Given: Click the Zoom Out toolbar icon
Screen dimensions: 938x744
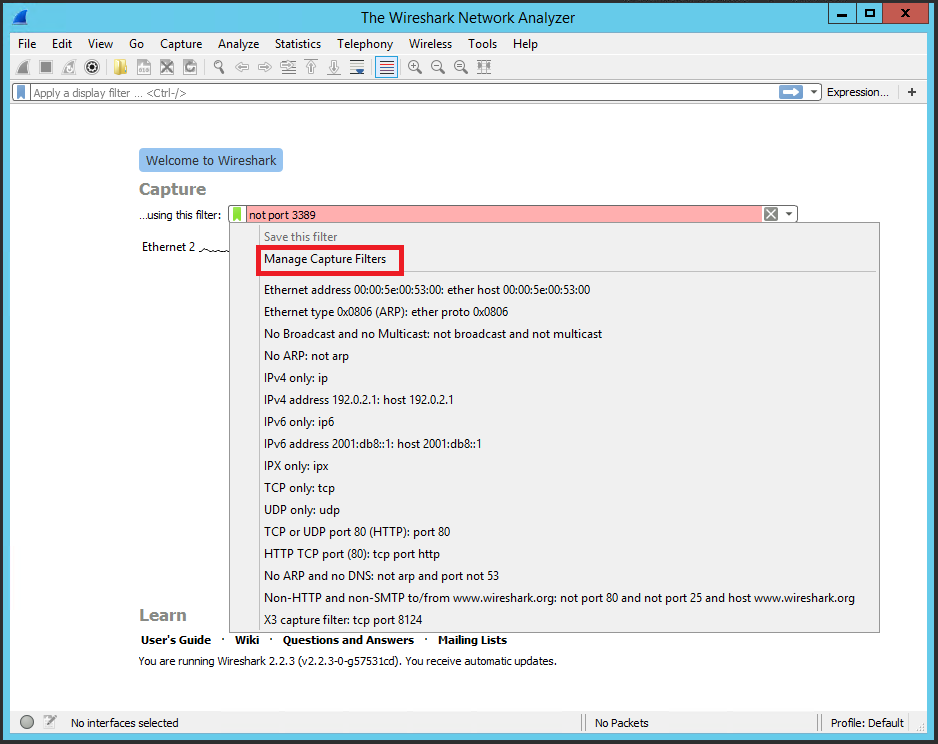Looking at the screenshot, I should (438, 67).
